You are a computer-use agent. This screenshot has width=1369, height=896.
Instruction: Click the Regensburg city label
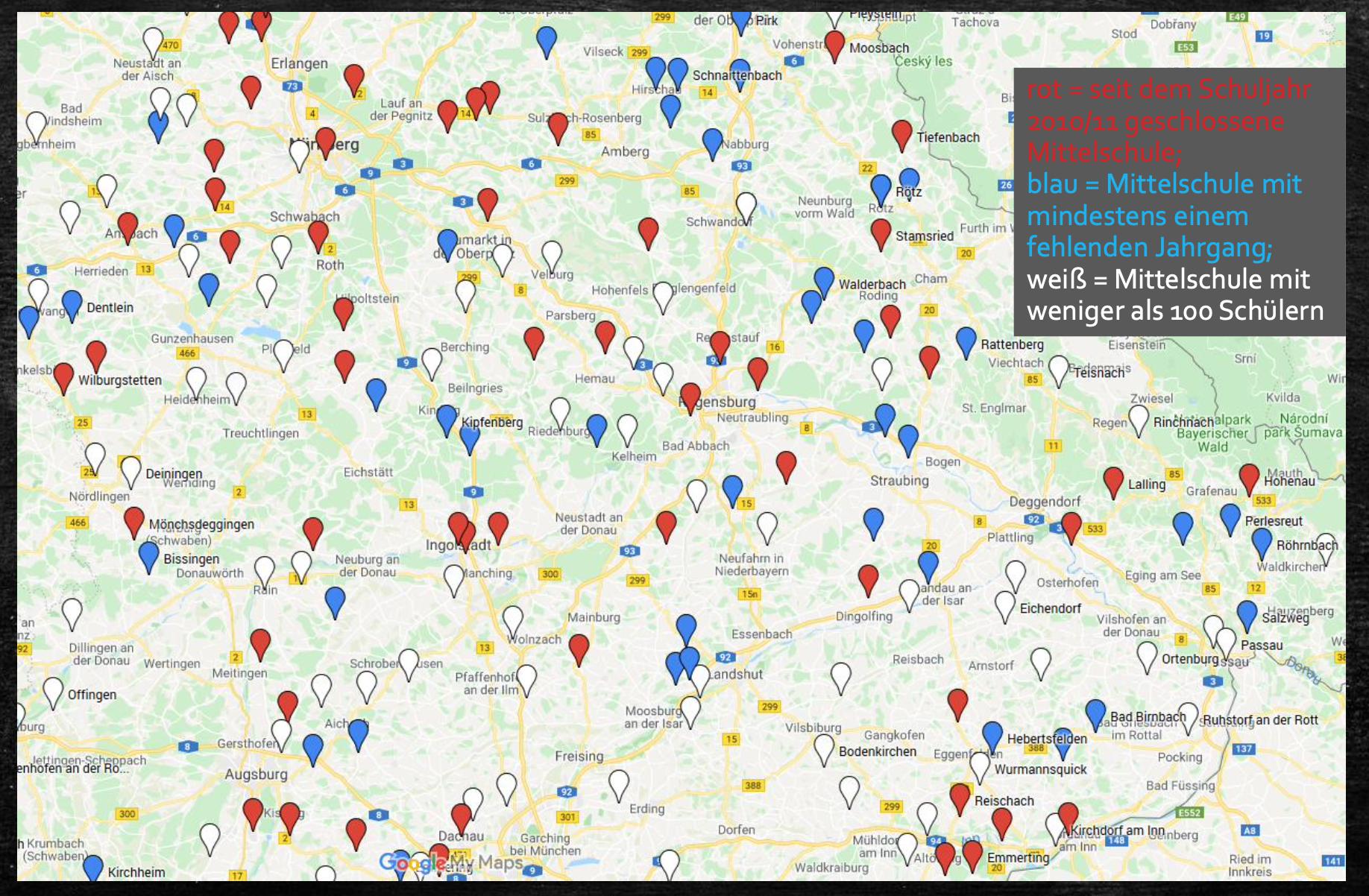point(717,402)
